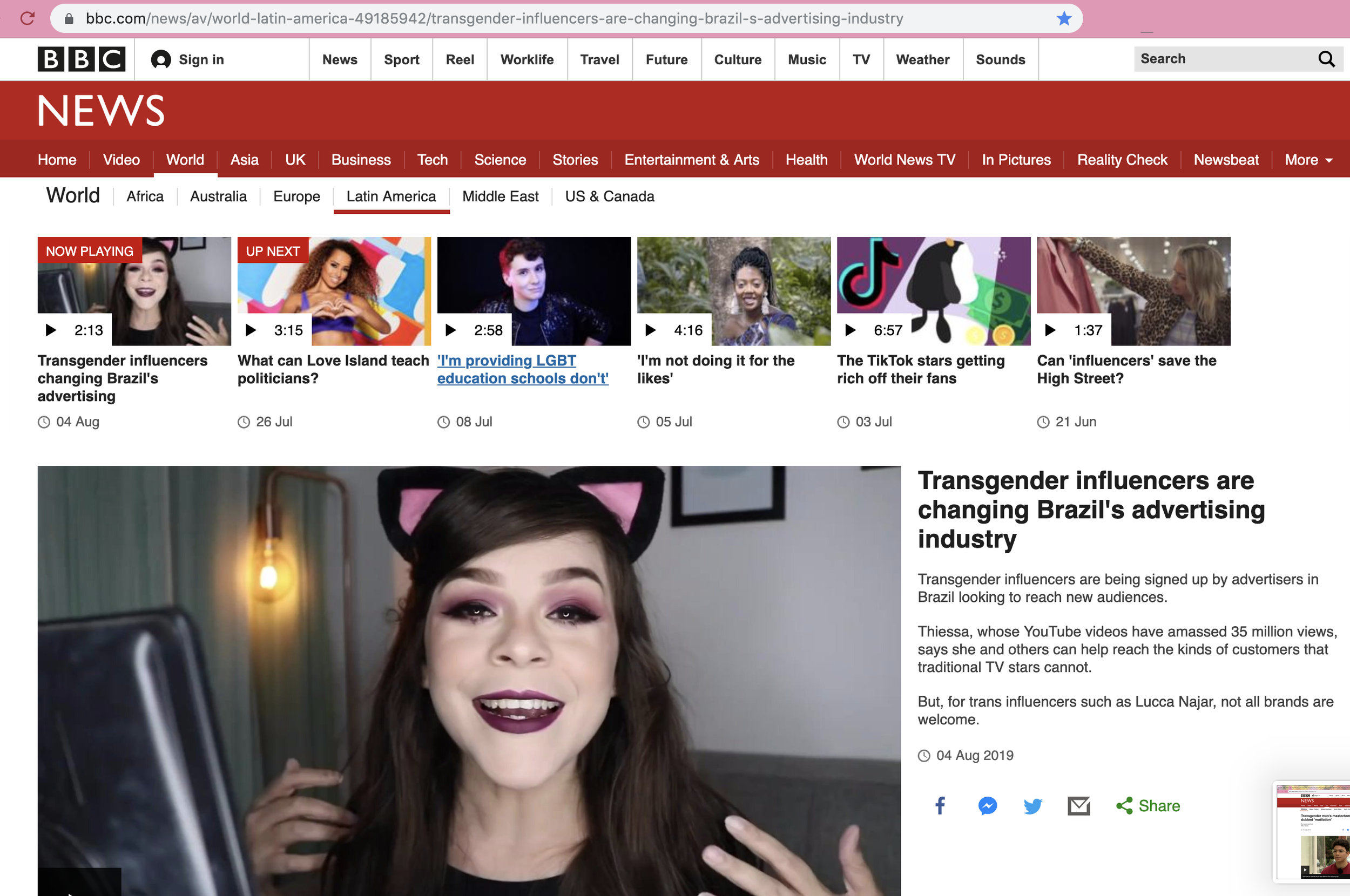Click the lock icon in the address bar
1350x896 pixels.
69,19
